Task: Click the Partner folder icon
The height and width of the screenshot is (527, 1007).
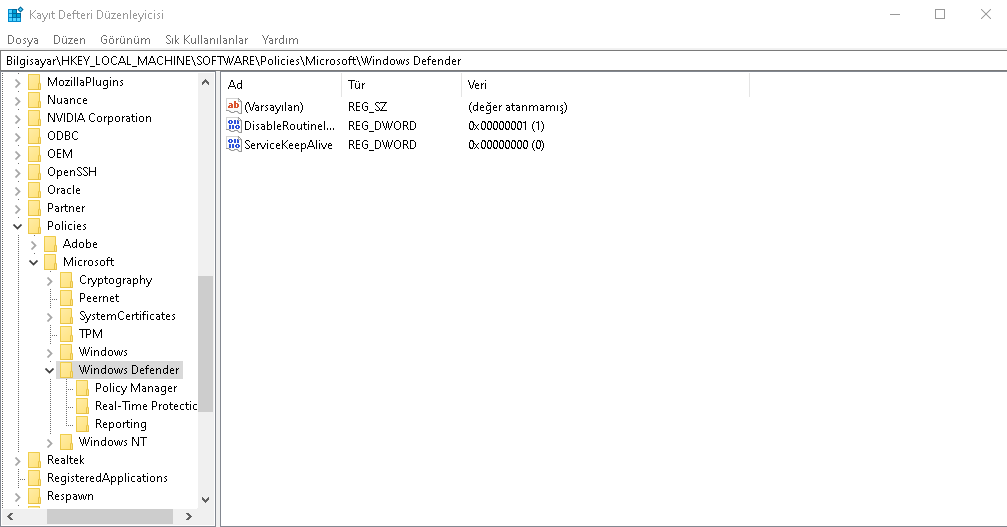Action: (x=35, y=207)
